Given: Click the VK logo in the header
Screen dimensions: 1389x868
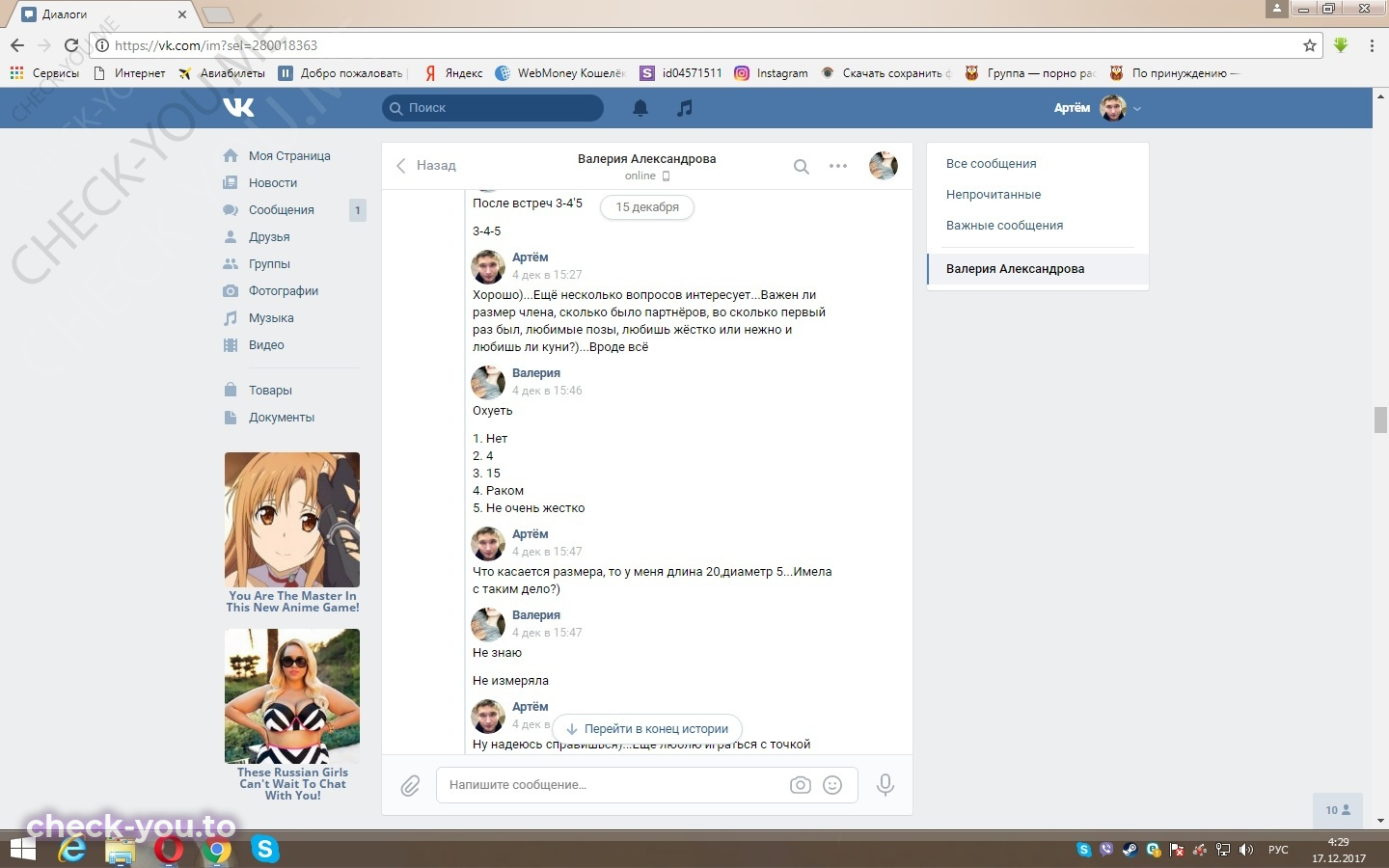Looking at the screenshot, I should pyautogui.click(x=238, y=107).
